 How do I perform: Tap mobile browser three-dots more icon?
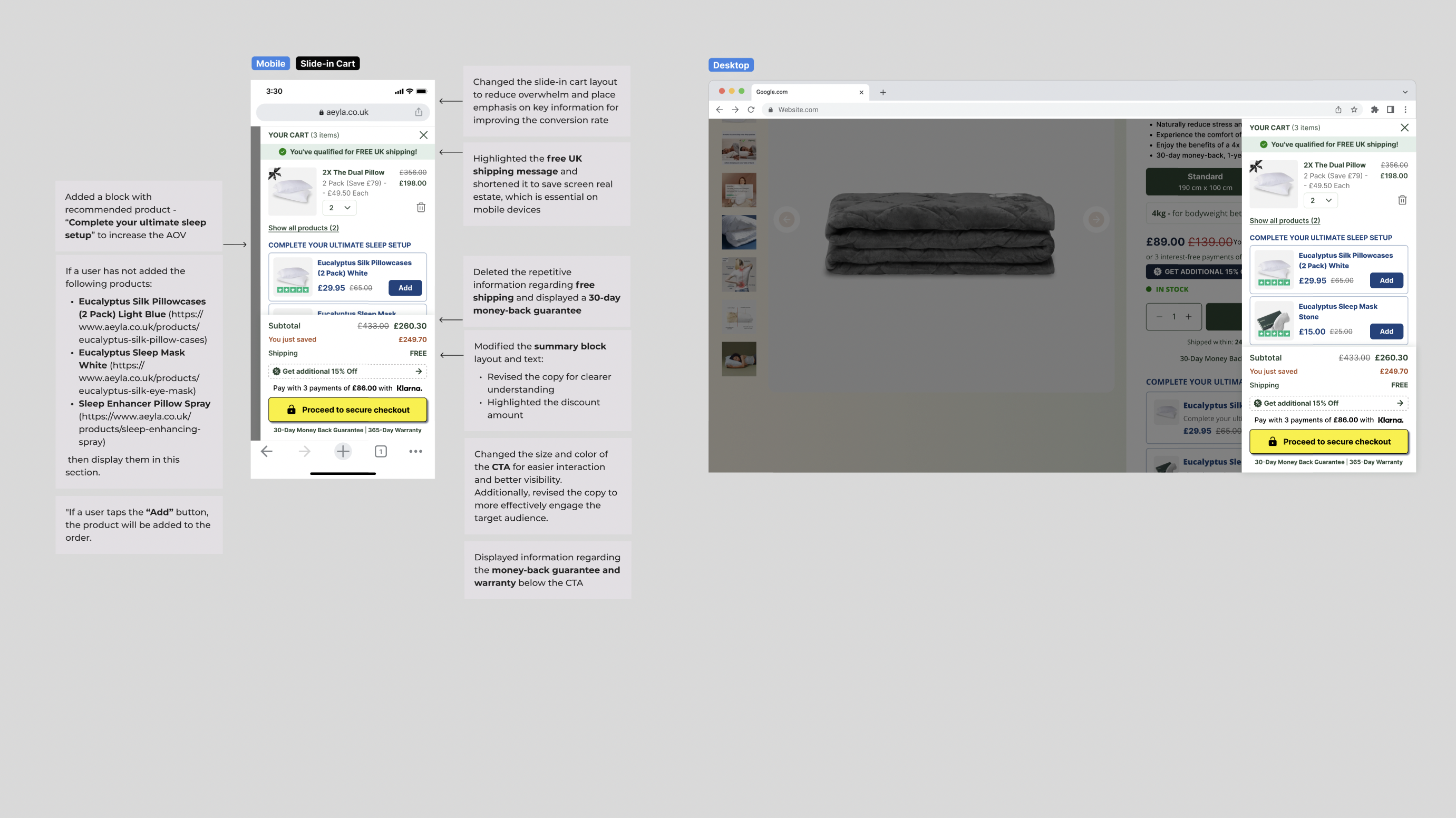point(415,451)
